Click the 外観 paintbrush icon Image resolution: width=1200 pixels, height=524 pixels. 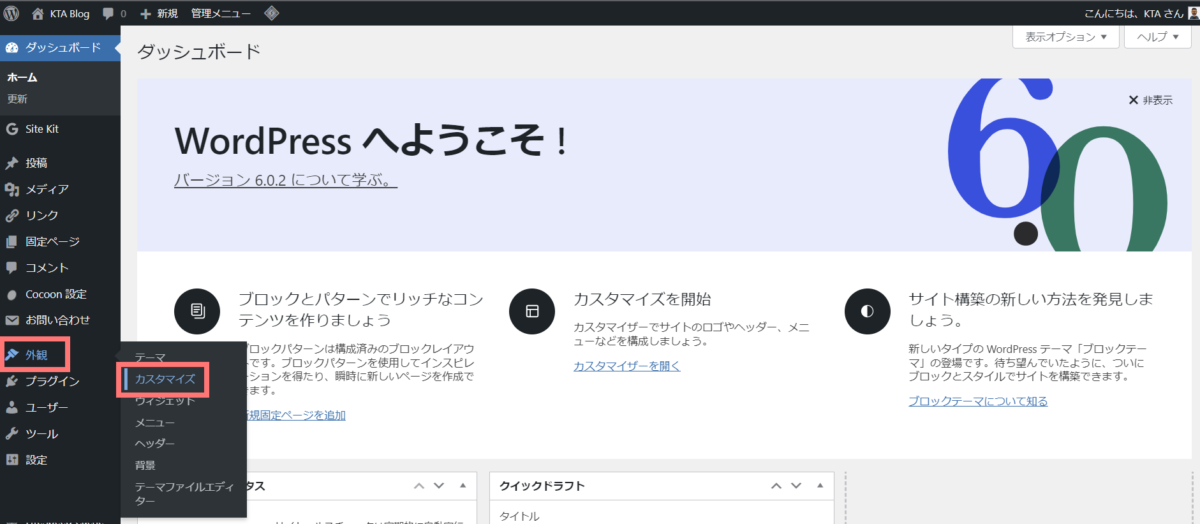[x=12, y=354]
